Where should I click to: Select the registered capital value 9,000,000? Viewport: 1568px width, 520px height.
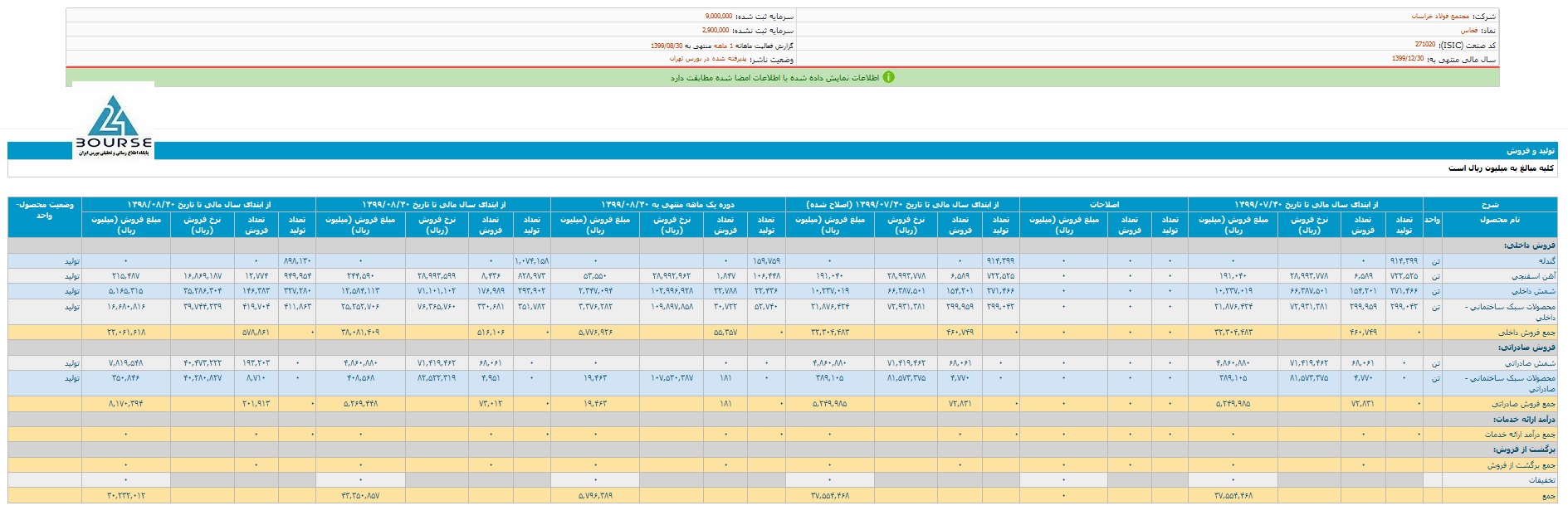(718, 17)
